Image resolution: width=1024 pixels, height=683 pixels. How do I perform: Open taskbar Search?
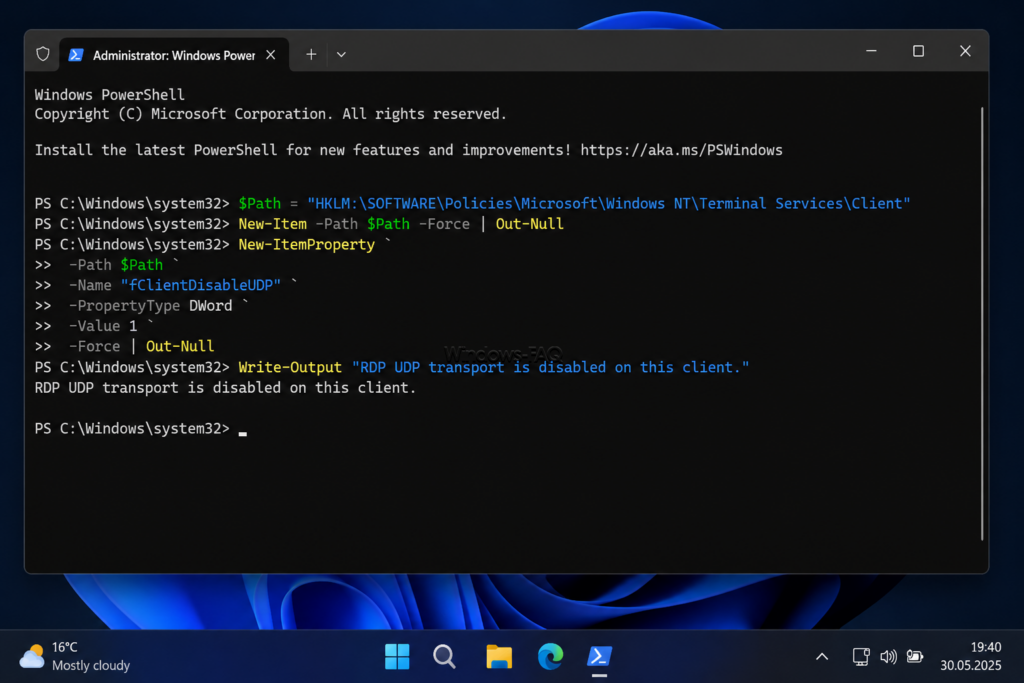pyautogui.click(x=444, y=656)
